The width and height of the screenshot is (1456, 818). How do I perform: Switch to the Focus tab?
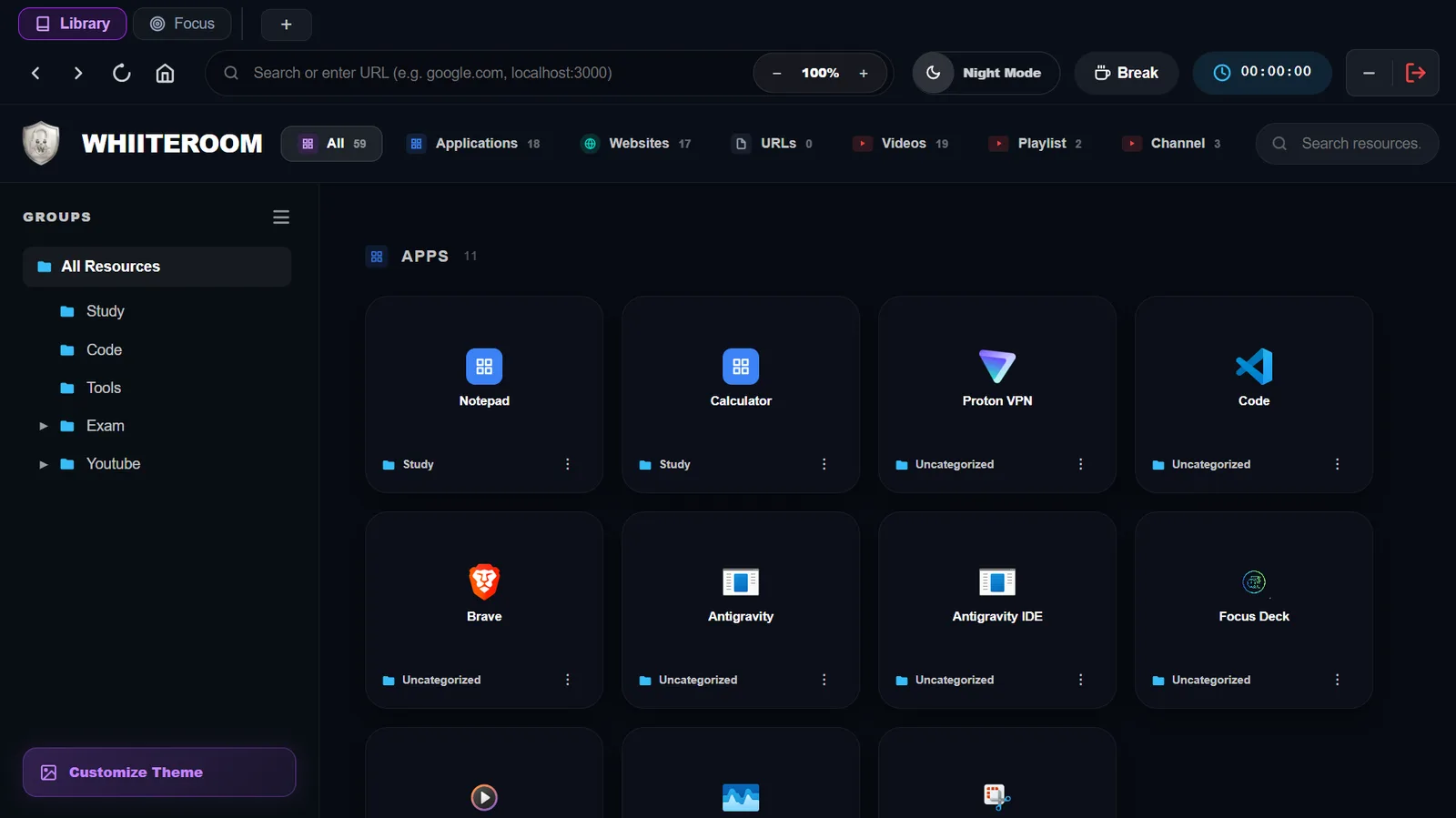coord(182,24)
